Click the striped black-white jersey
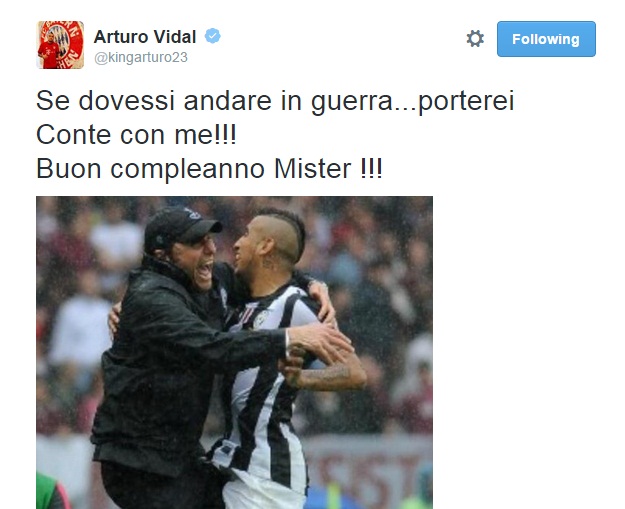This screenshot has width=625, height=509. click(263, 387)
